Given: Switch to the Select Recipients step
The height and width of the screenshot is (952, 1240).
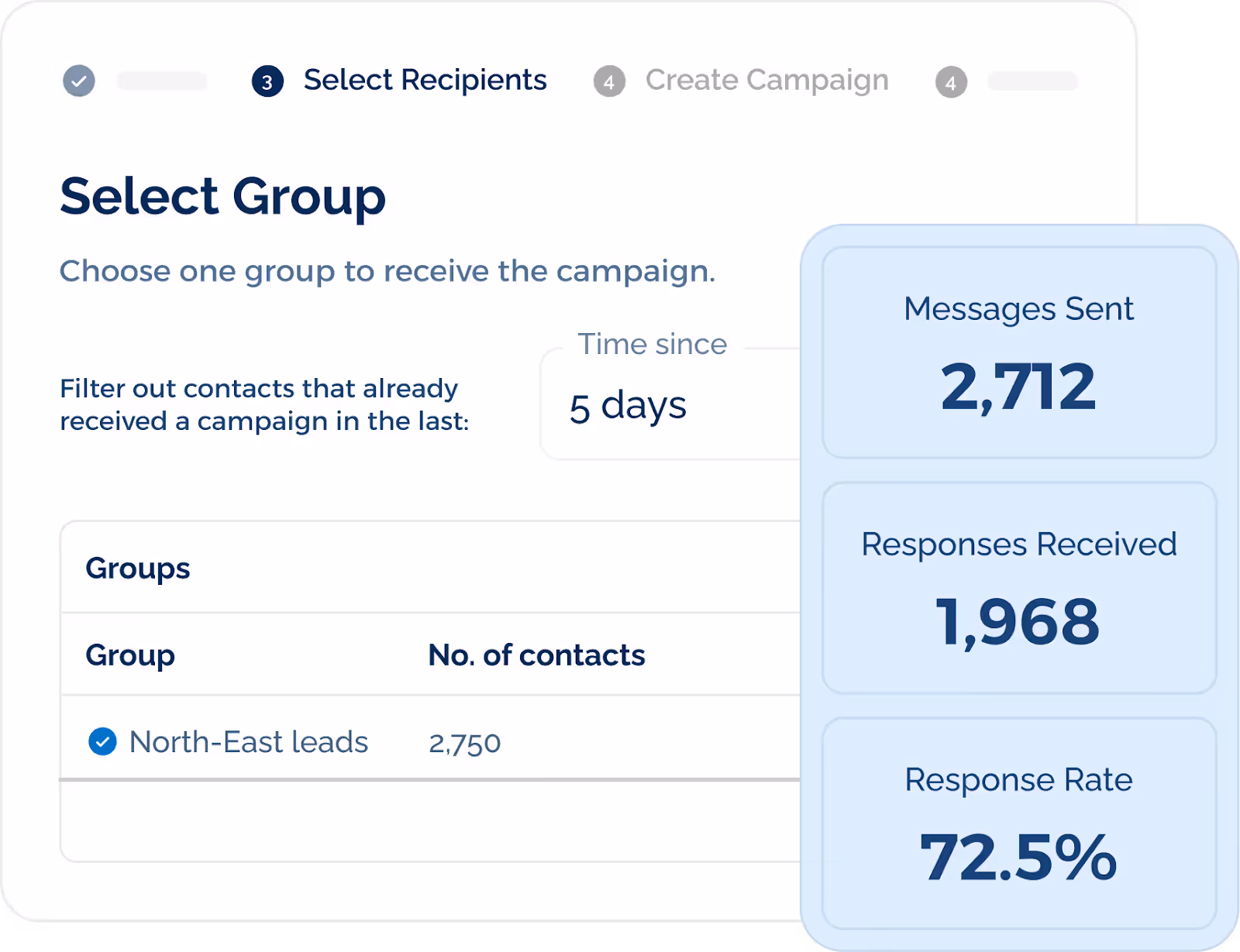Looking at the screenshot, I should click(425, 80).
